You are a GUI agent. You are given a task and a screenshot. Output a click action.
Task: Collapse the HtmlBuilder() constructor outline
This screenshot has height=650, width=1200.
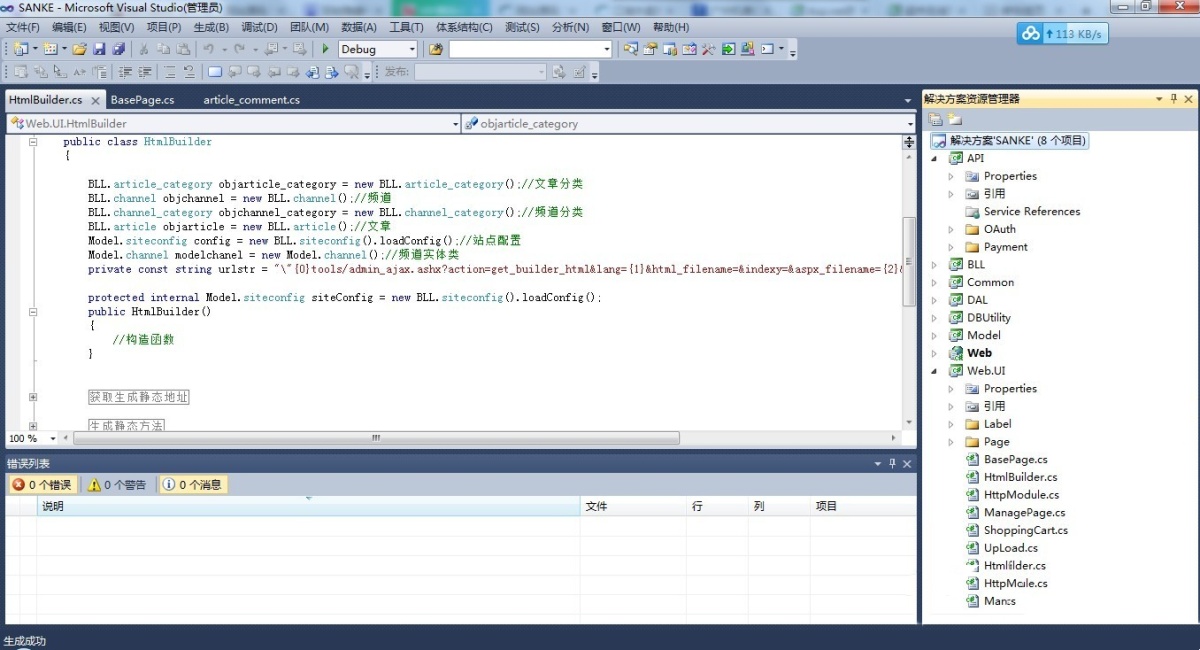[x=33, y=312]
